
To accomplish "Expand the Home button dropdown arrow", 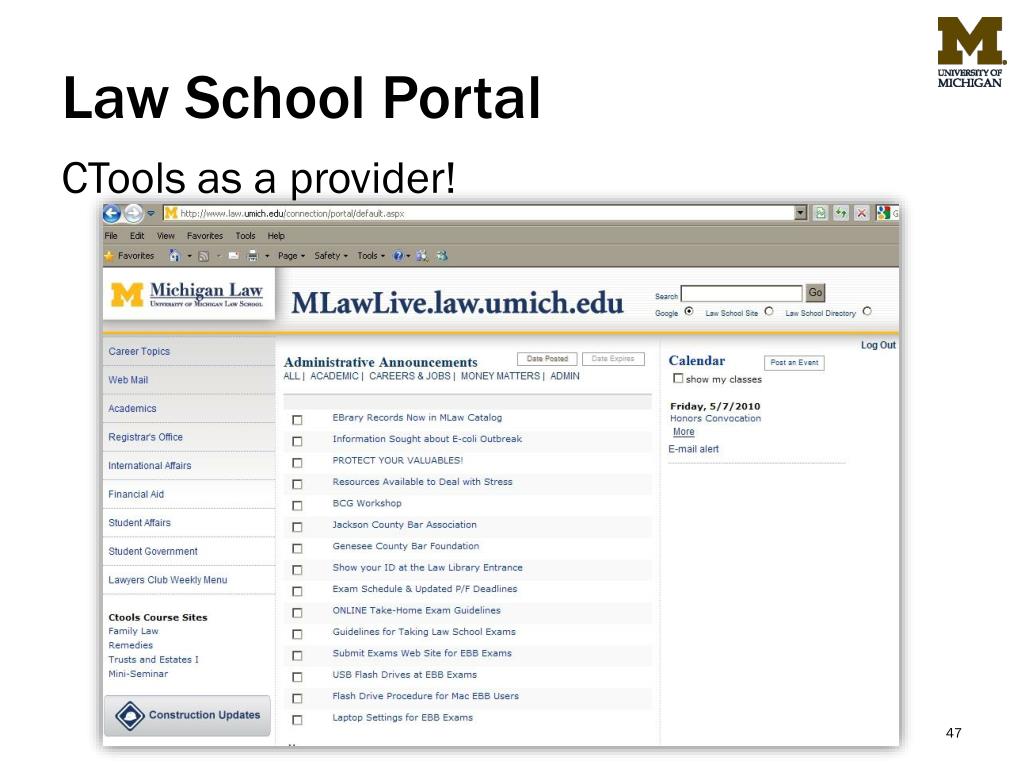I will 189,256.
